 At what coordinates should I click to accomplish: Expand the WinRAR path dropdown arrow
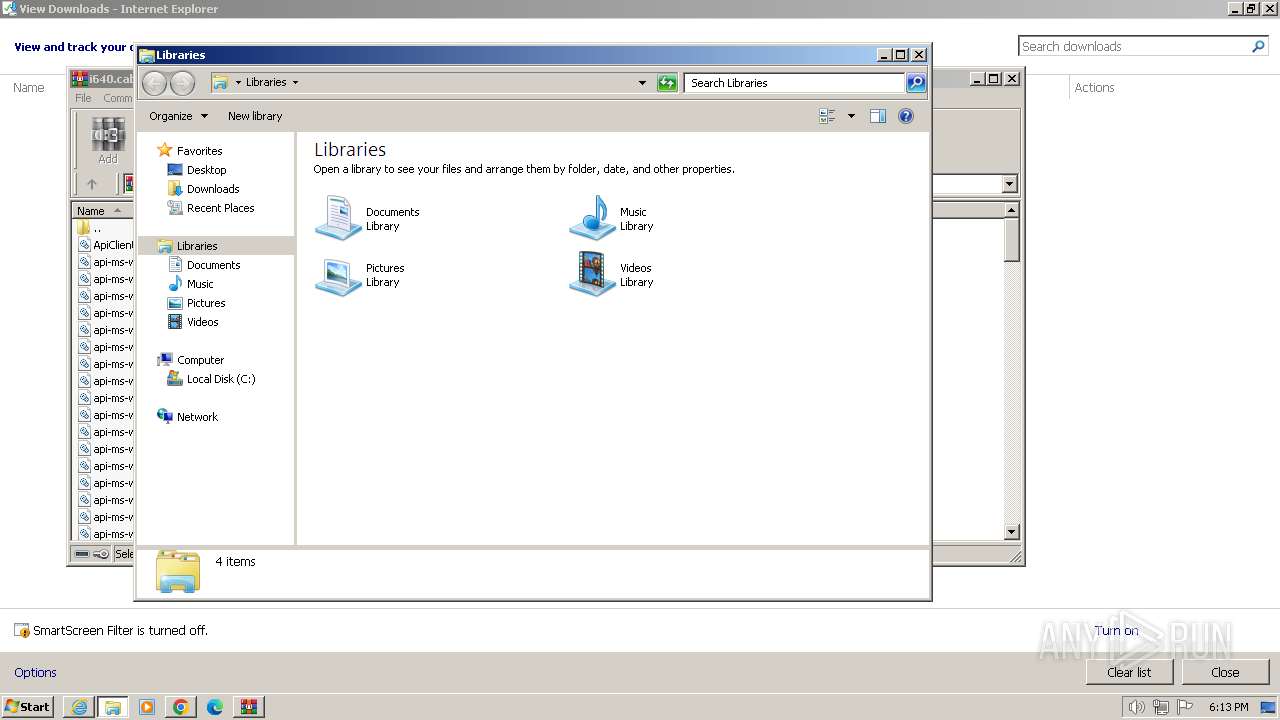tap(1009, 184)
